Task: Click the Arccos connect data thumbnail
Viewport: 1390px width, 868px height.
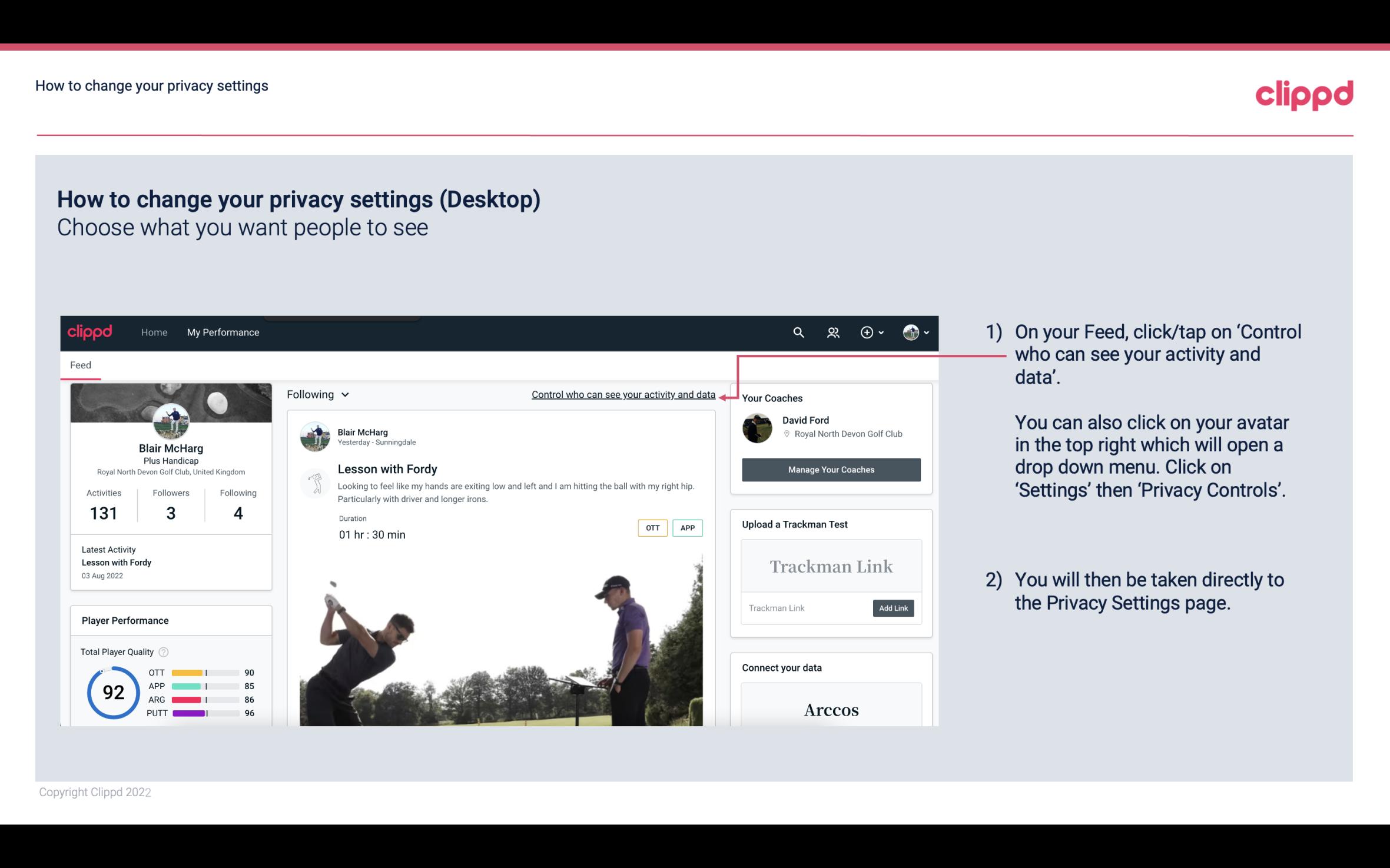Action: [x=831, y=709]
